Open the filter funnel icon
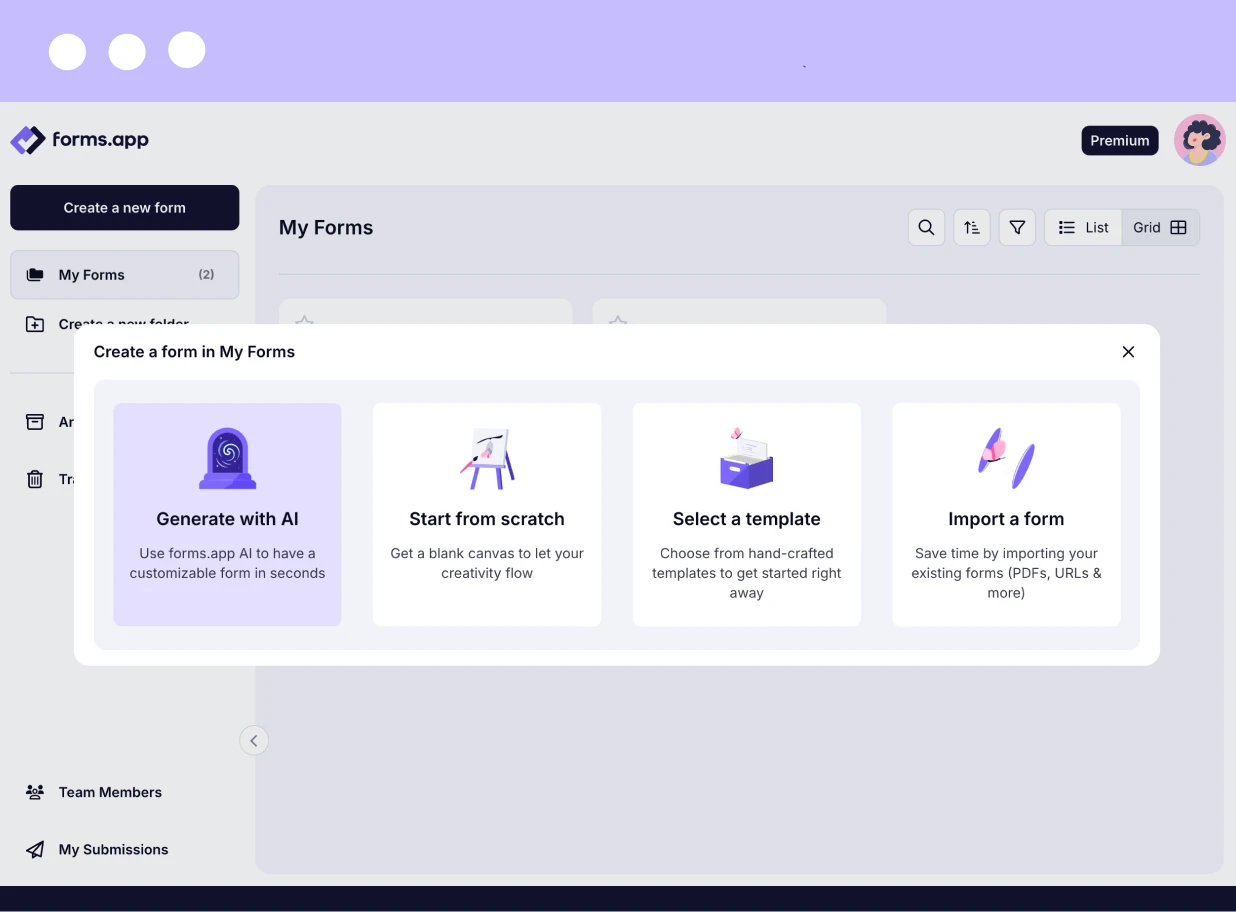 [x=1017, y=228]
